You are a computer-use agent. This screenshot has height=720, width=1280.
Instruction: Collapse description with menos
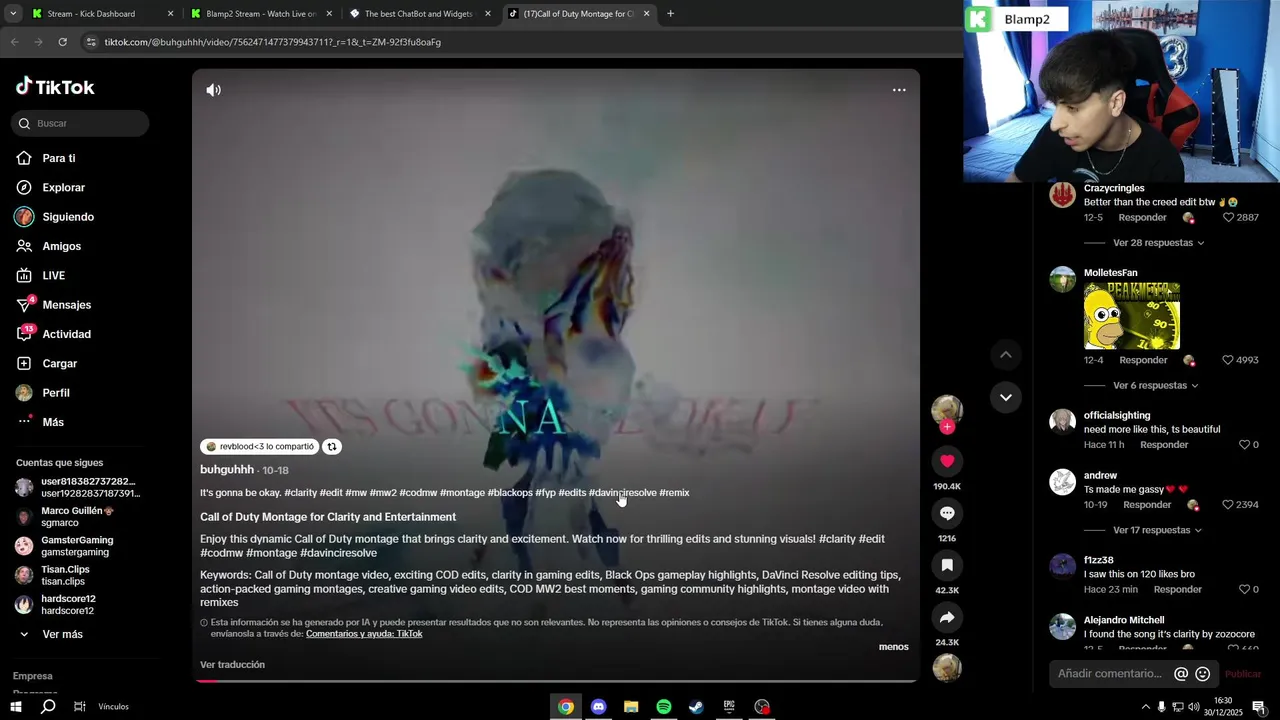click(x=894, y=647)
